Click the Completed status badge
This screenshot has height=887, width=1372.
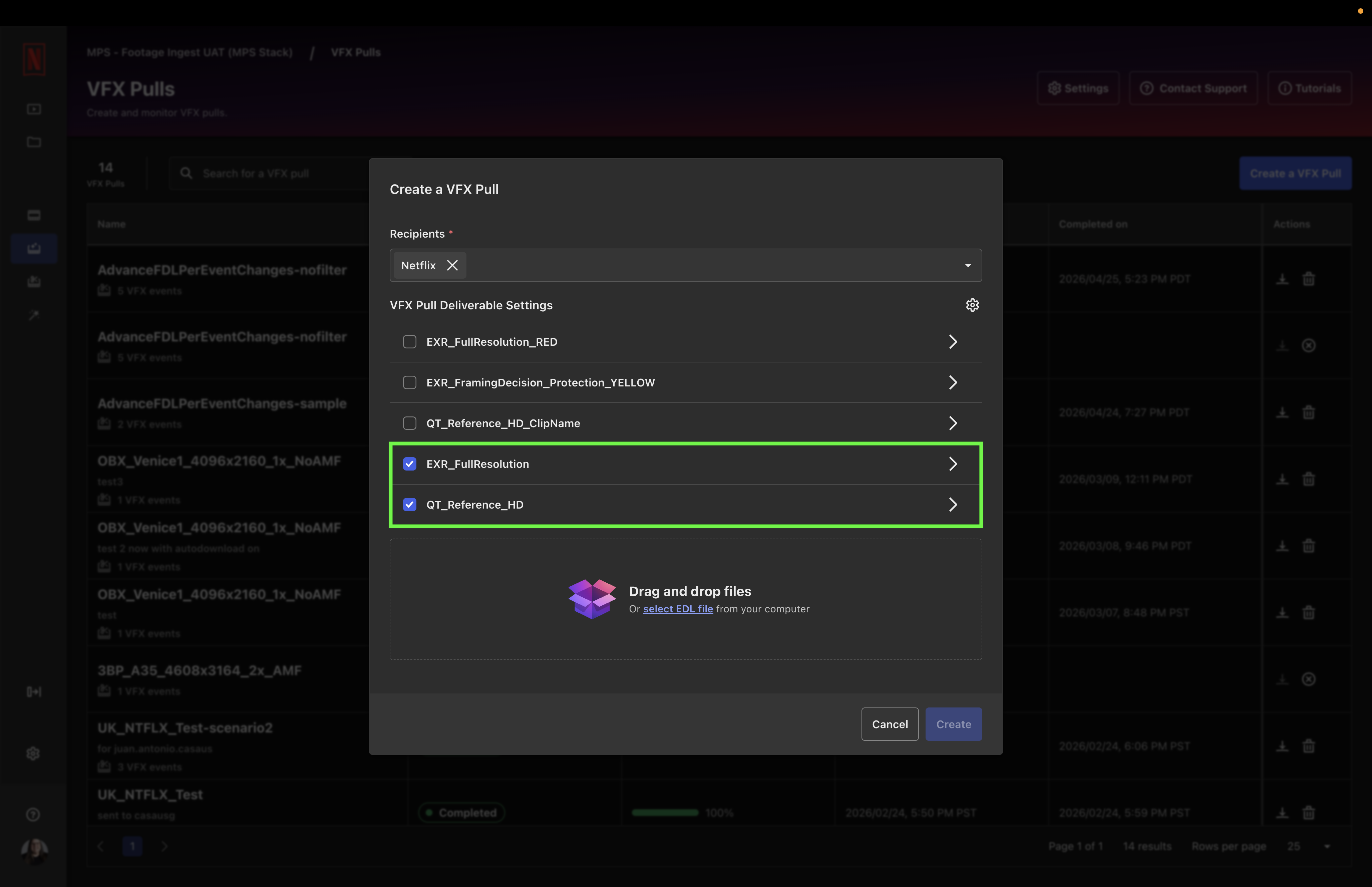(x=461, y=813)
